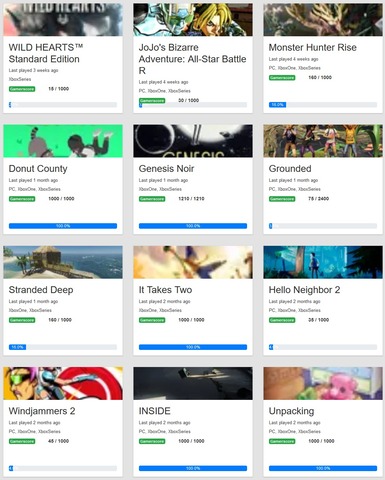Click the Stranded Deep banner image
Viewport: 385px width, 480px height.
point(63,262)
